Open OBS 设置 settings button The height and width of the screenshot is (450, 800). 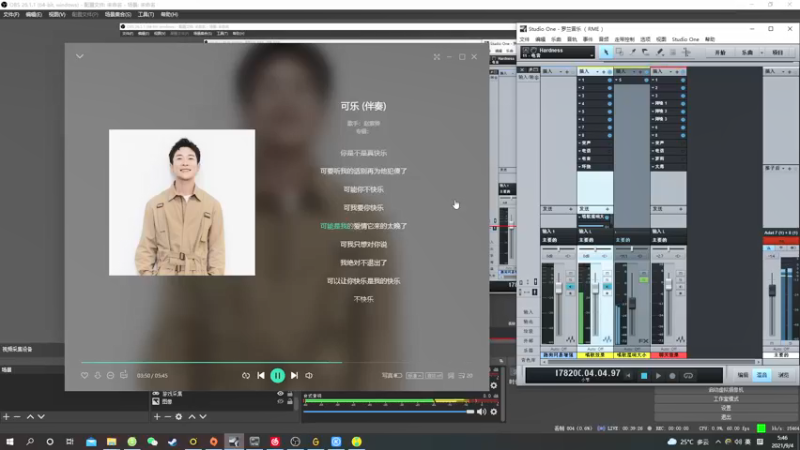726,408
